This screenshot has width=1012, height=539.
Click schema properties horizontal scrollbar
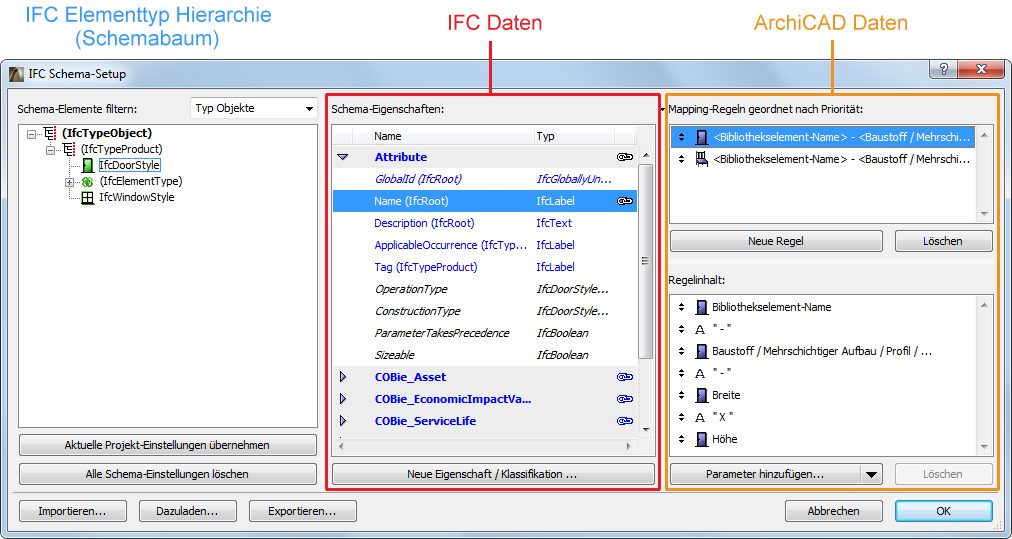[x=484, y=446]
